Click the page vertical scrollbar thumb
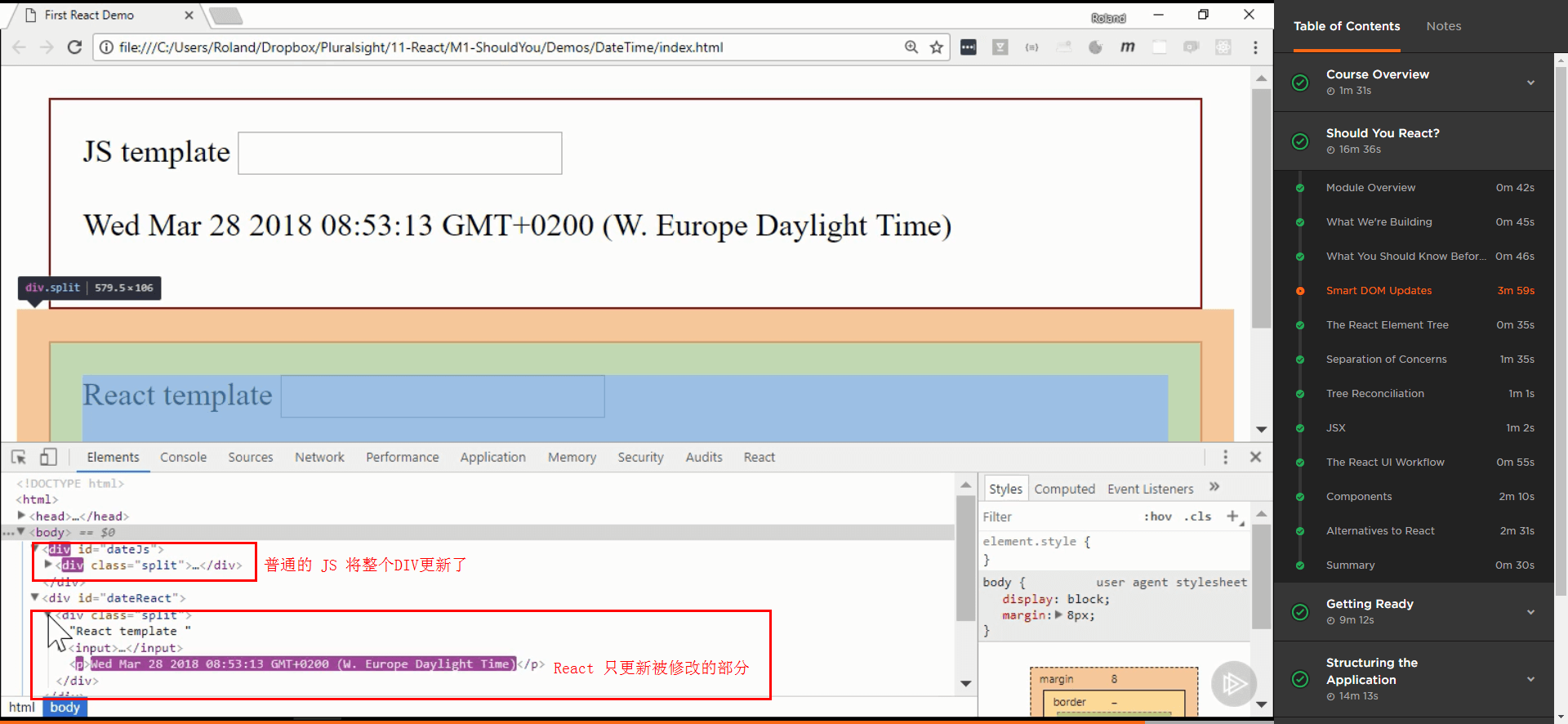 [1261, 208]
